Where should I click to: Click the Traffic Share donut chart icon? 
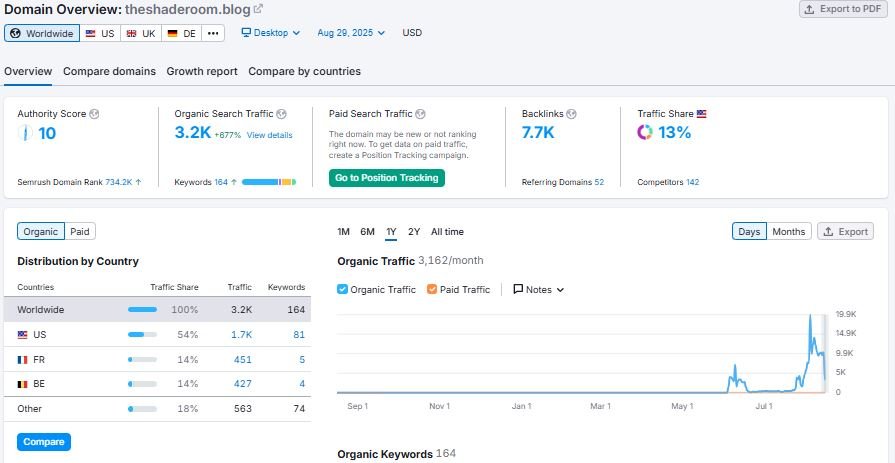pos(645,132)
